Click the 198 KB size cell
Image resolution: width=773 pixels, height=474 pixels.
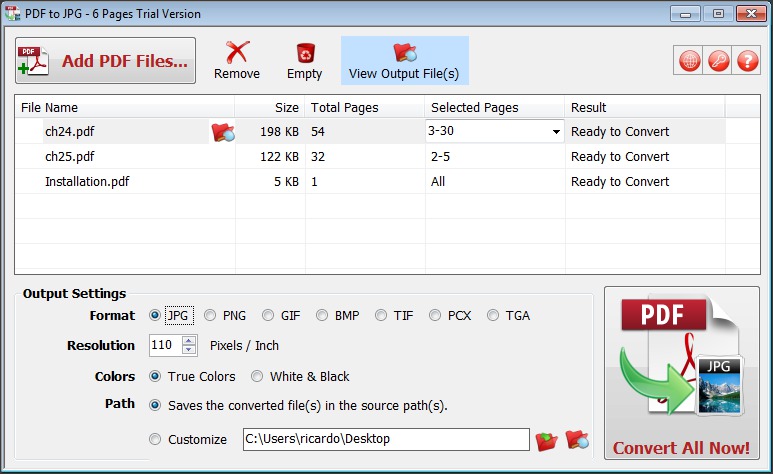[279, 132]
